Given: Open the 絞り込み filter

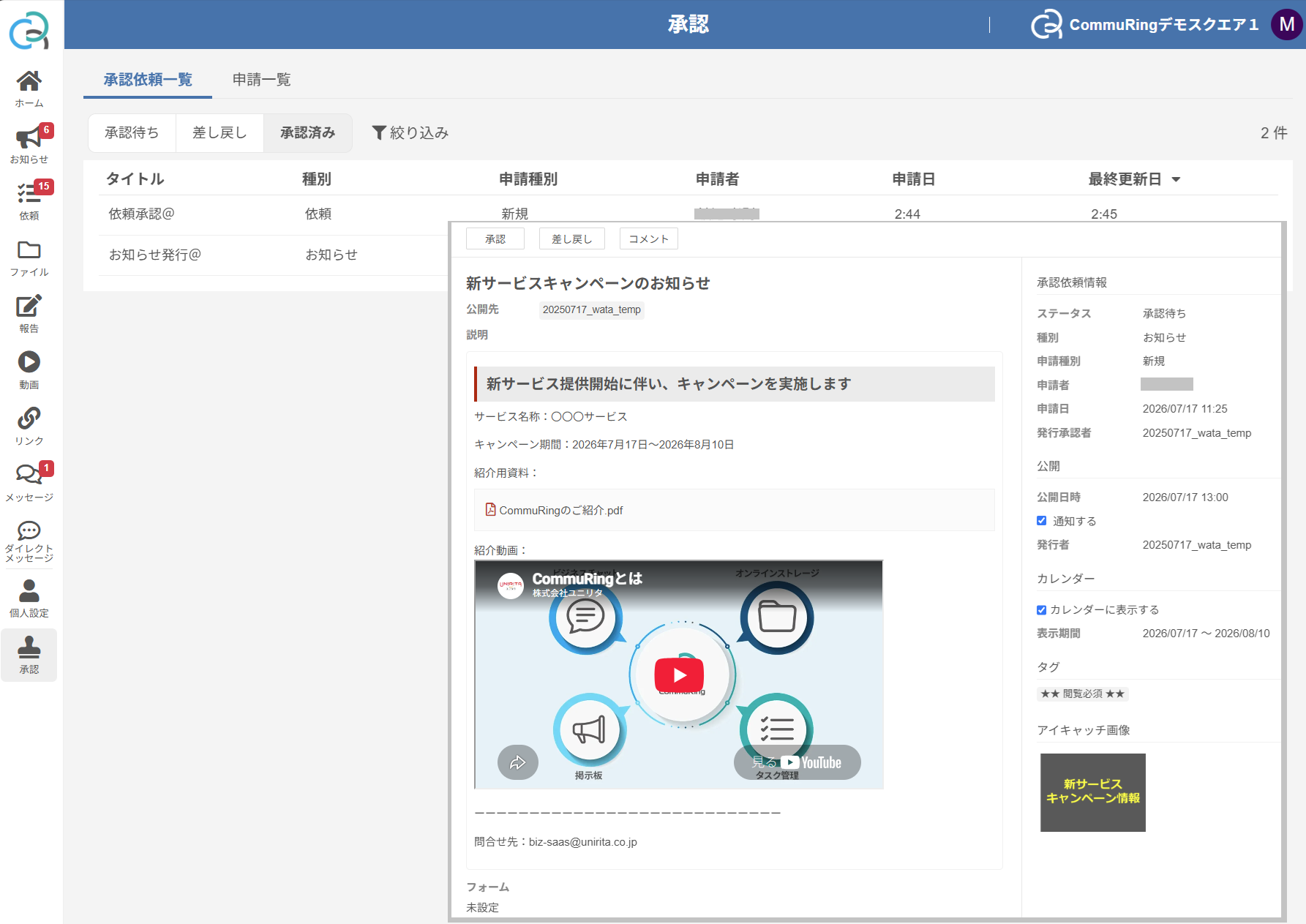Looking at the screenshot, I should pyautogui.click(x=410, y=132).
